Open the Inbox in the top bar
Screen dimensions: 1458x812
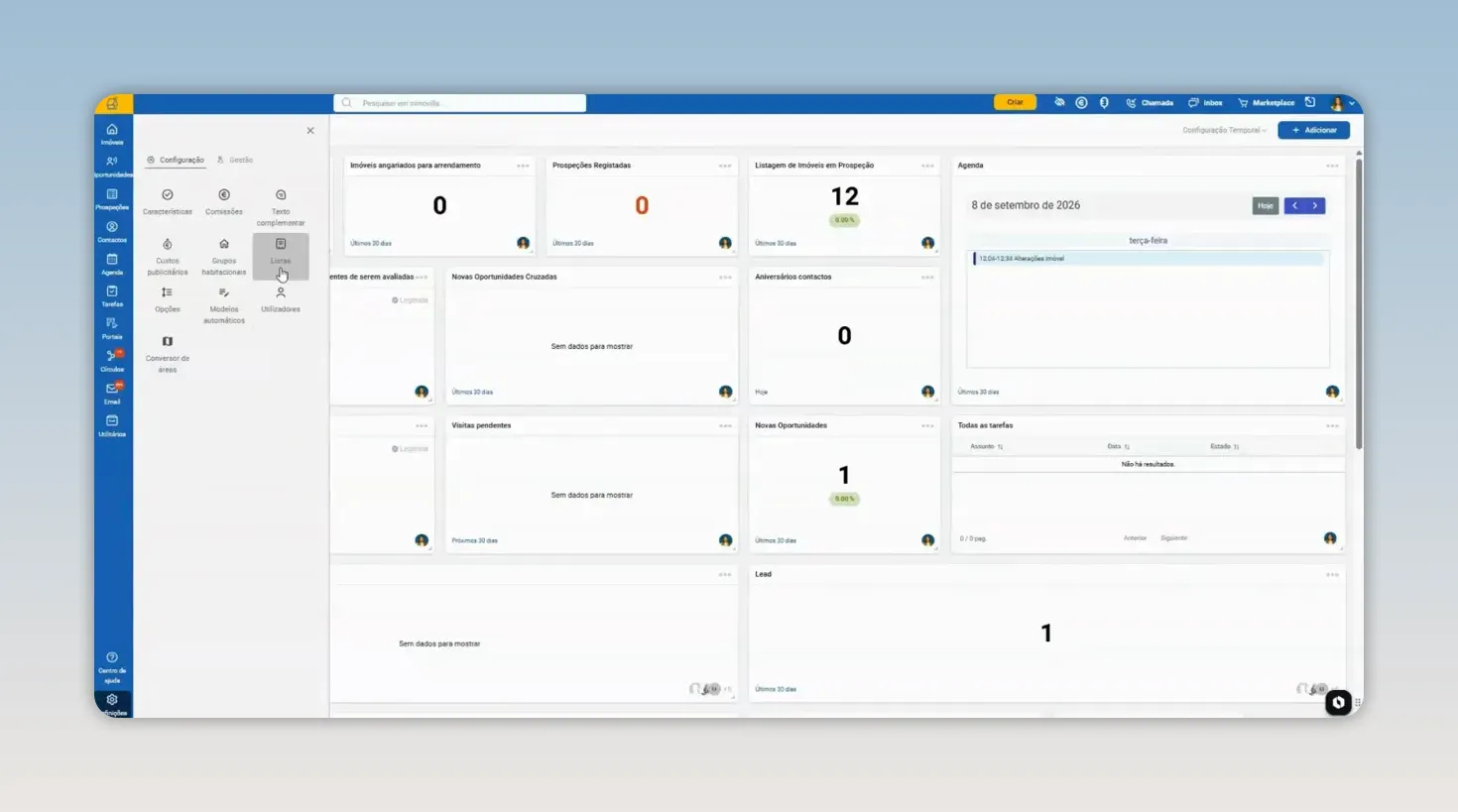pyautogui.click(x=1205, y=103)
